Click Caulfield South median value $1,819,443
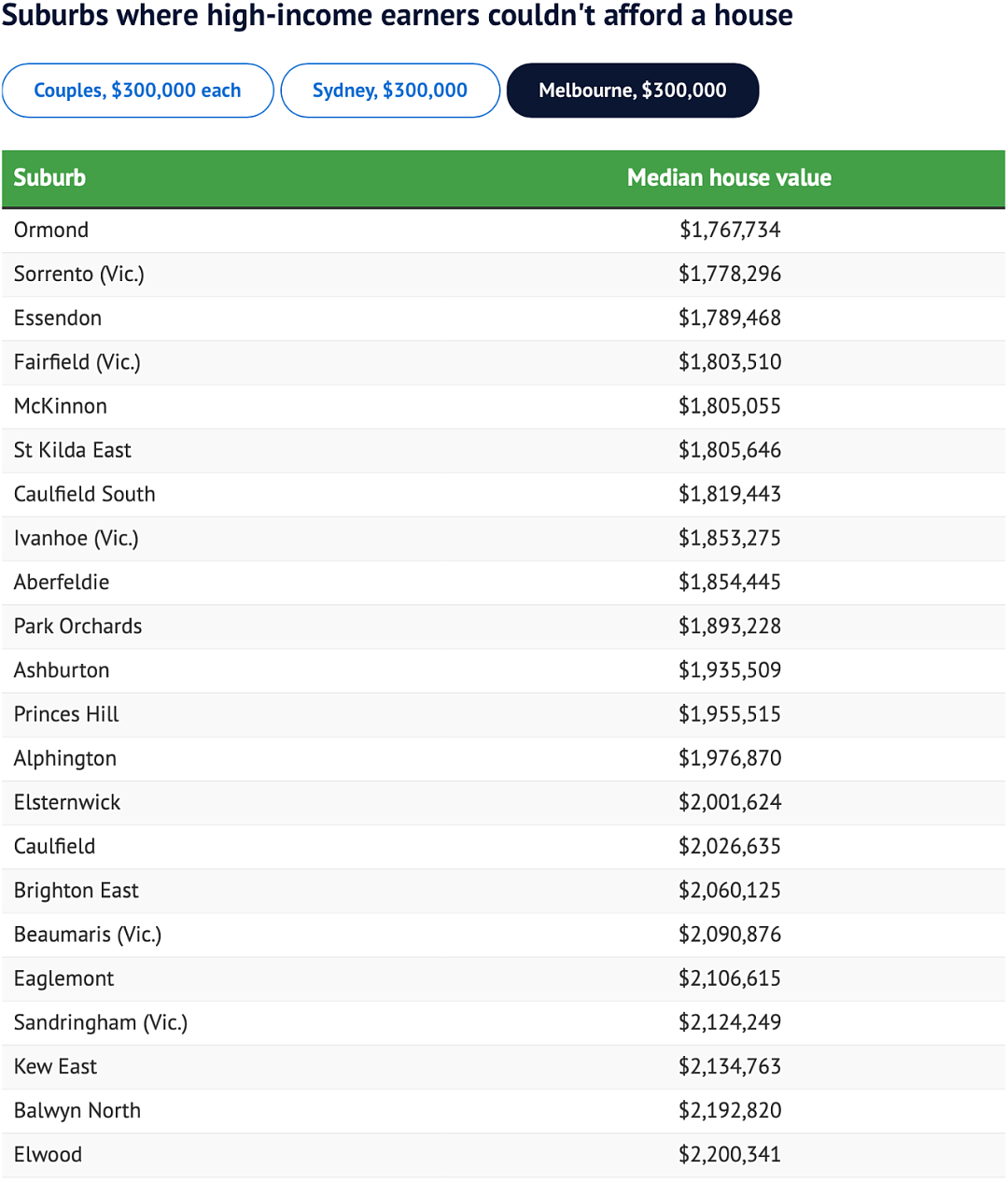 [x=730, y=495]
